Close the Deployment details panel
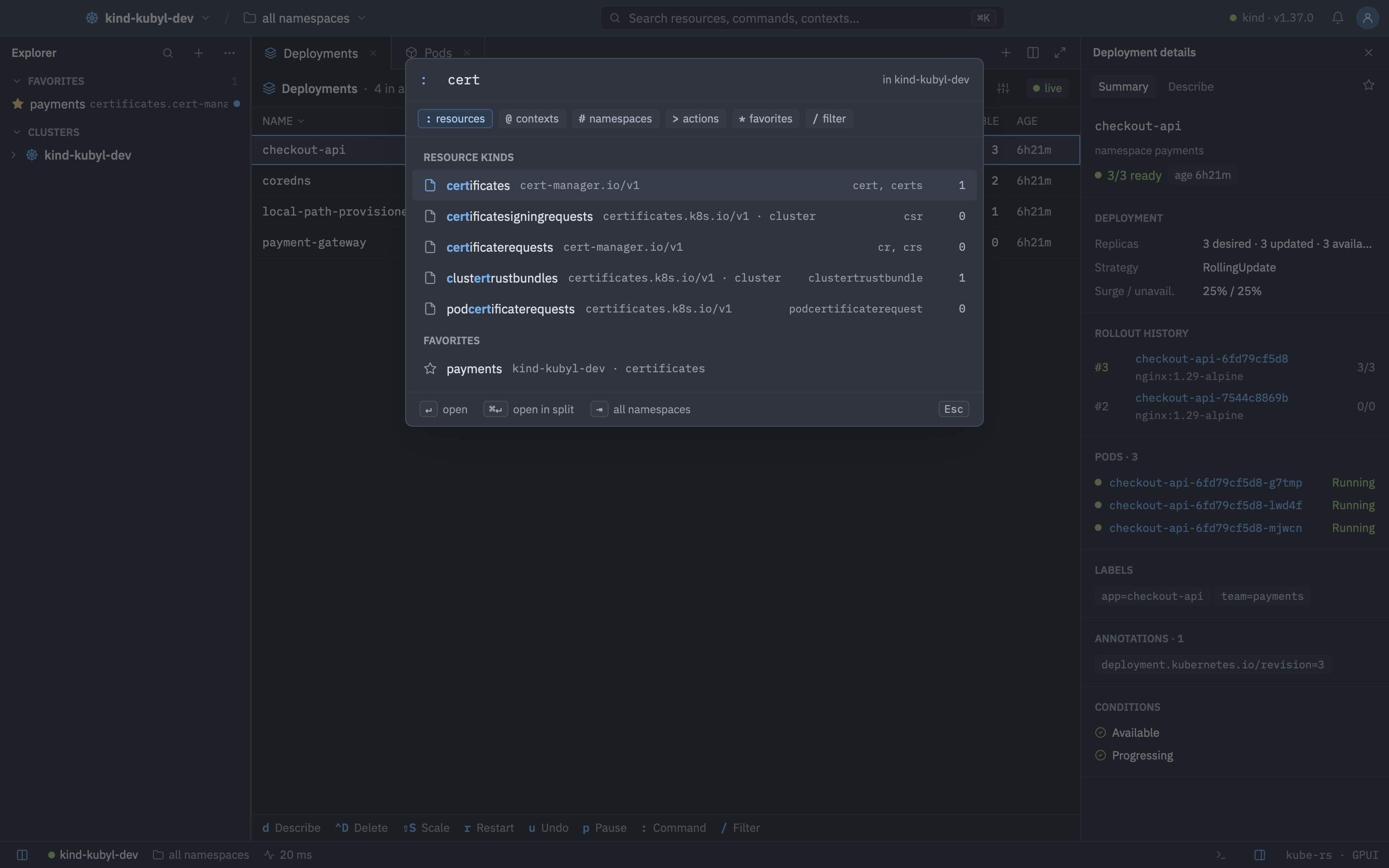 (x=1368, y=53)
